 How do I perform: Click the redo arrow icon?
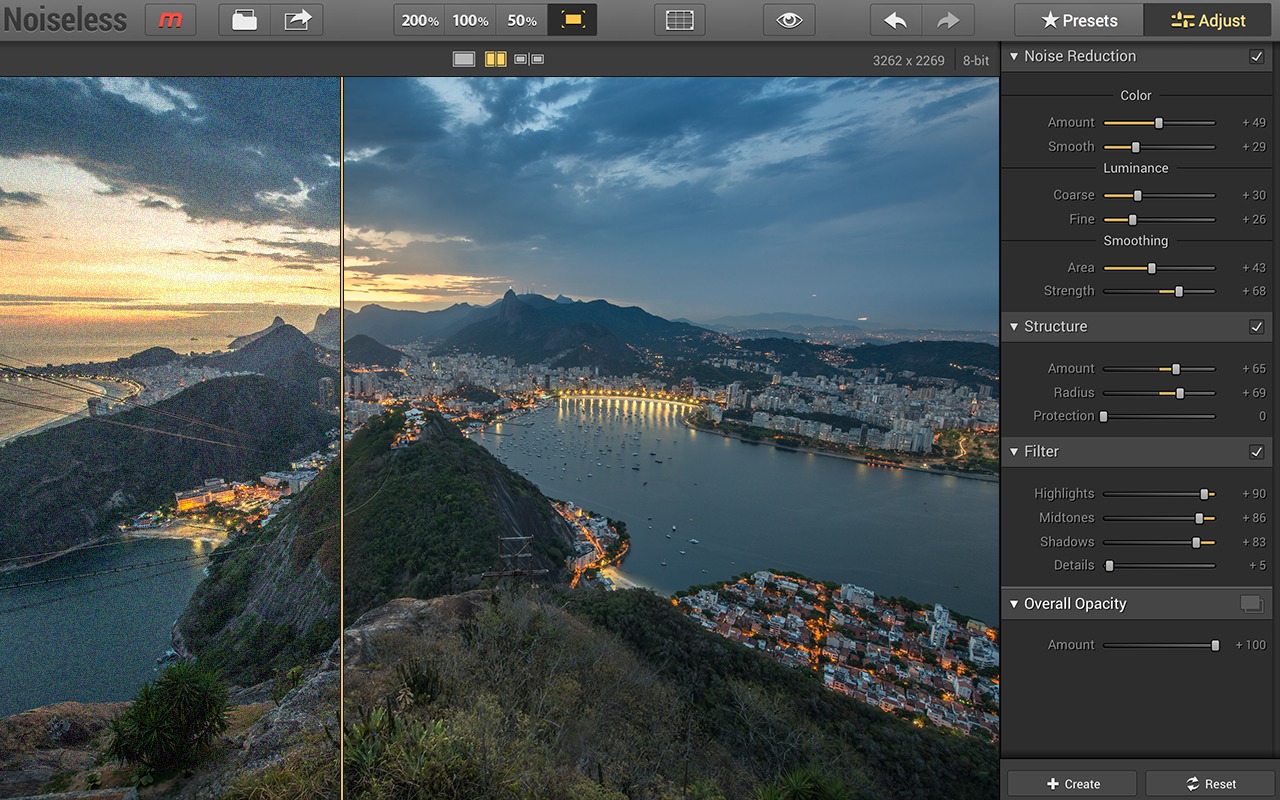tap(947, 20)
